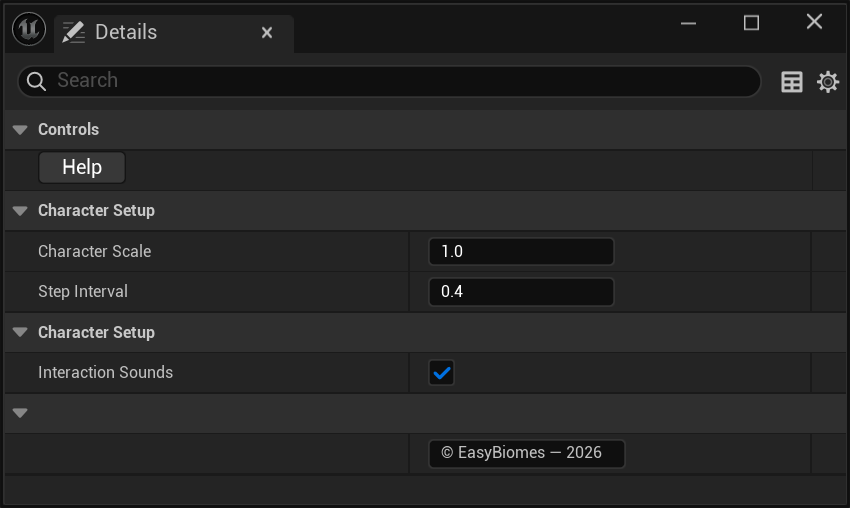Uncheck the Interaction Sounds checkbox
This screenshot has width=850, height=508.
click(x=441, y=373)
